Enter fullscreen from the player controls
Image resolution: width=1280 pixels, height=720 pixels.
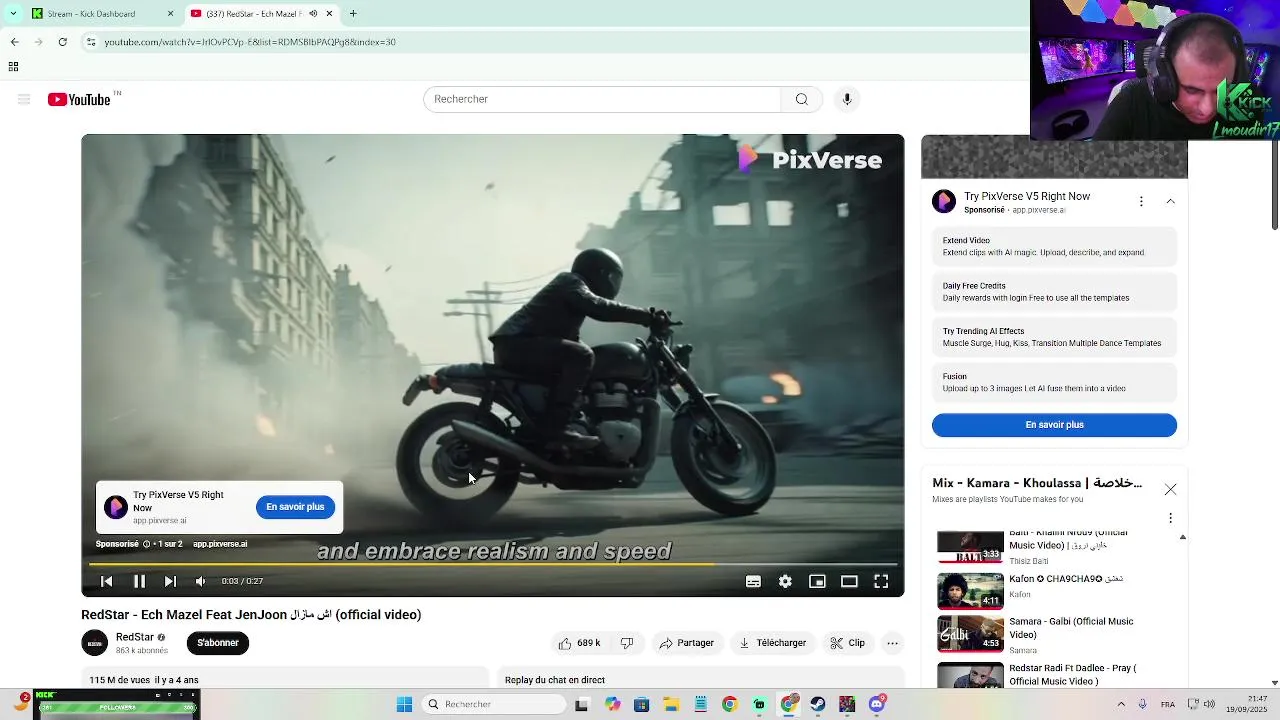click(881, 581)
